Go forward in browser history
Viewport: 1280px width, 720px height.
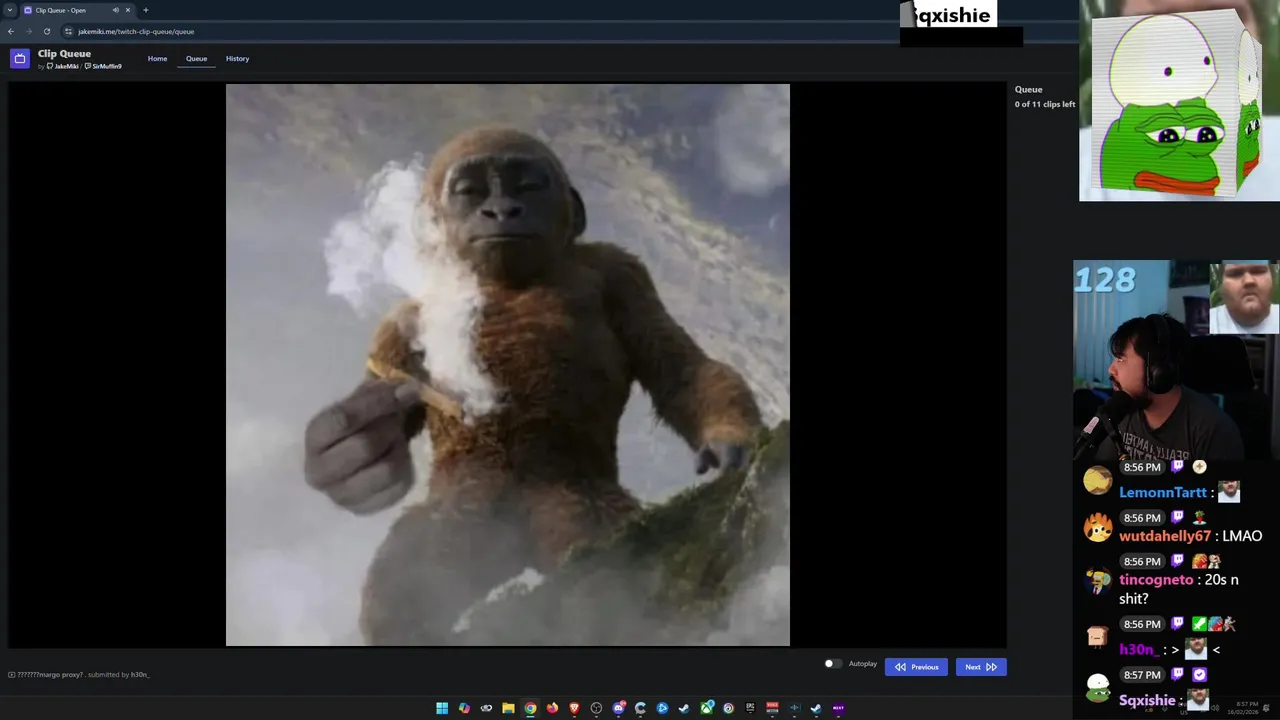tap(28, 31)
